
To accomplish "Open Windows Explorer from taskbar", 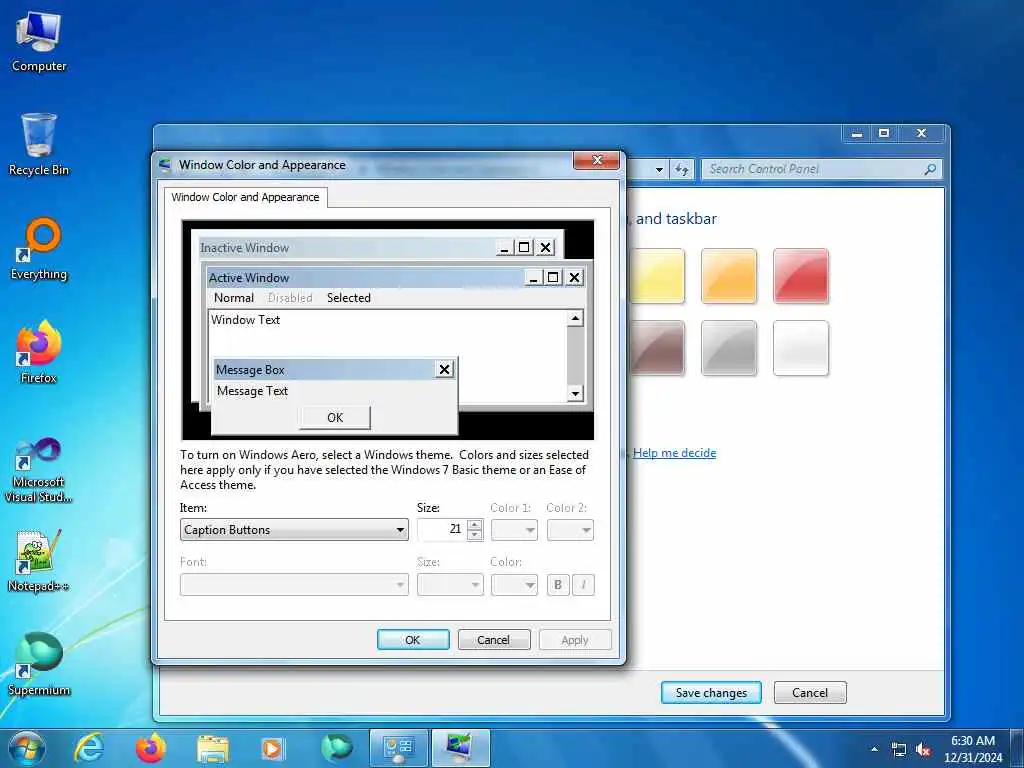I will pyautogui.click(x=212, y=749).
